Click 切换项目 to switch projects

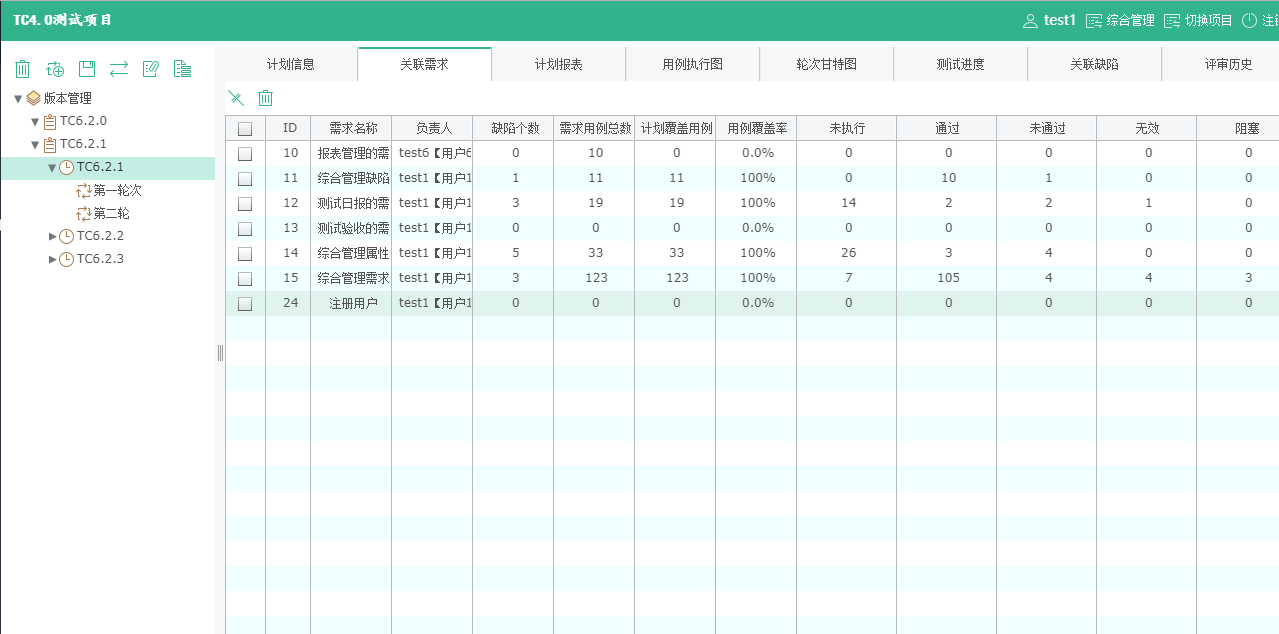click(1198, 21)
